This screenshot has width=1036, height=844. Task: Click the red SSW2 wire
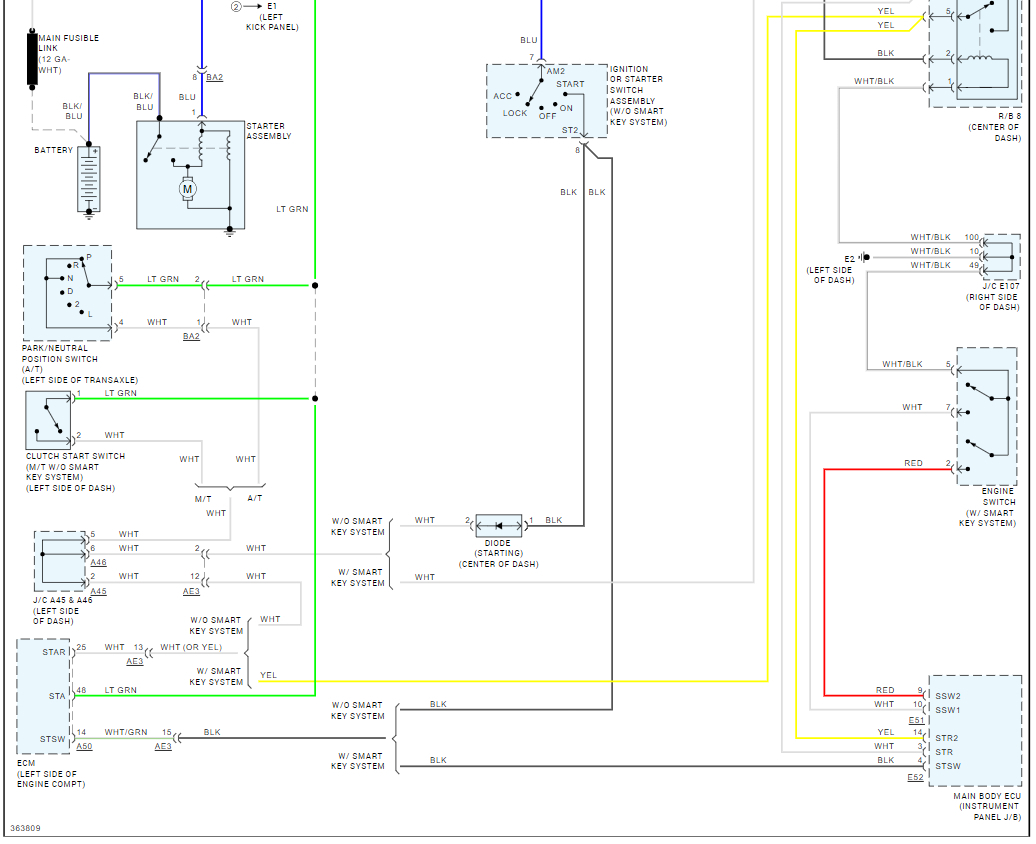(x=825, y=582)
